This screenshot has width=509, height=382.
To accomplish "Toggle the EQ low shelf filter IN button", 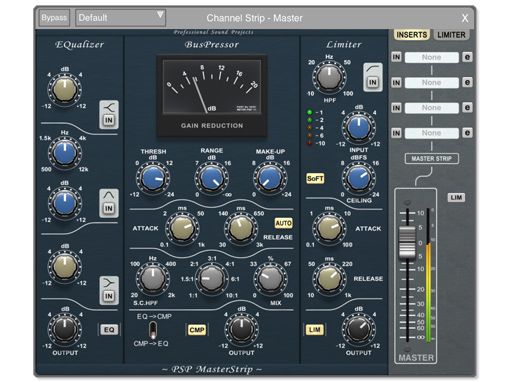I will click(109, 296).
